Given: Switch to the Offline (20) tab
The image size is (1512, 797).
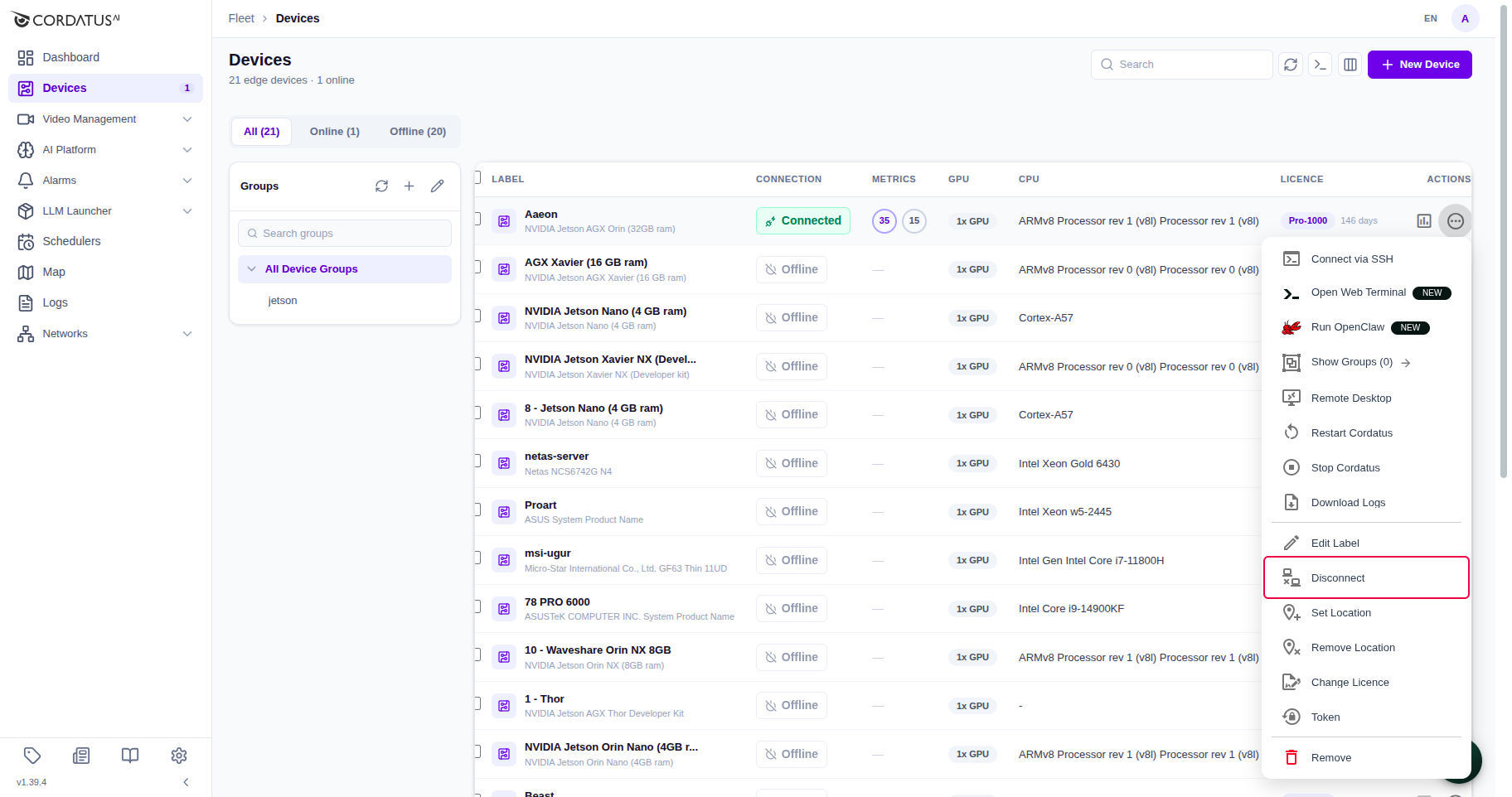Looking at the screenshot, I should point(418,132).
